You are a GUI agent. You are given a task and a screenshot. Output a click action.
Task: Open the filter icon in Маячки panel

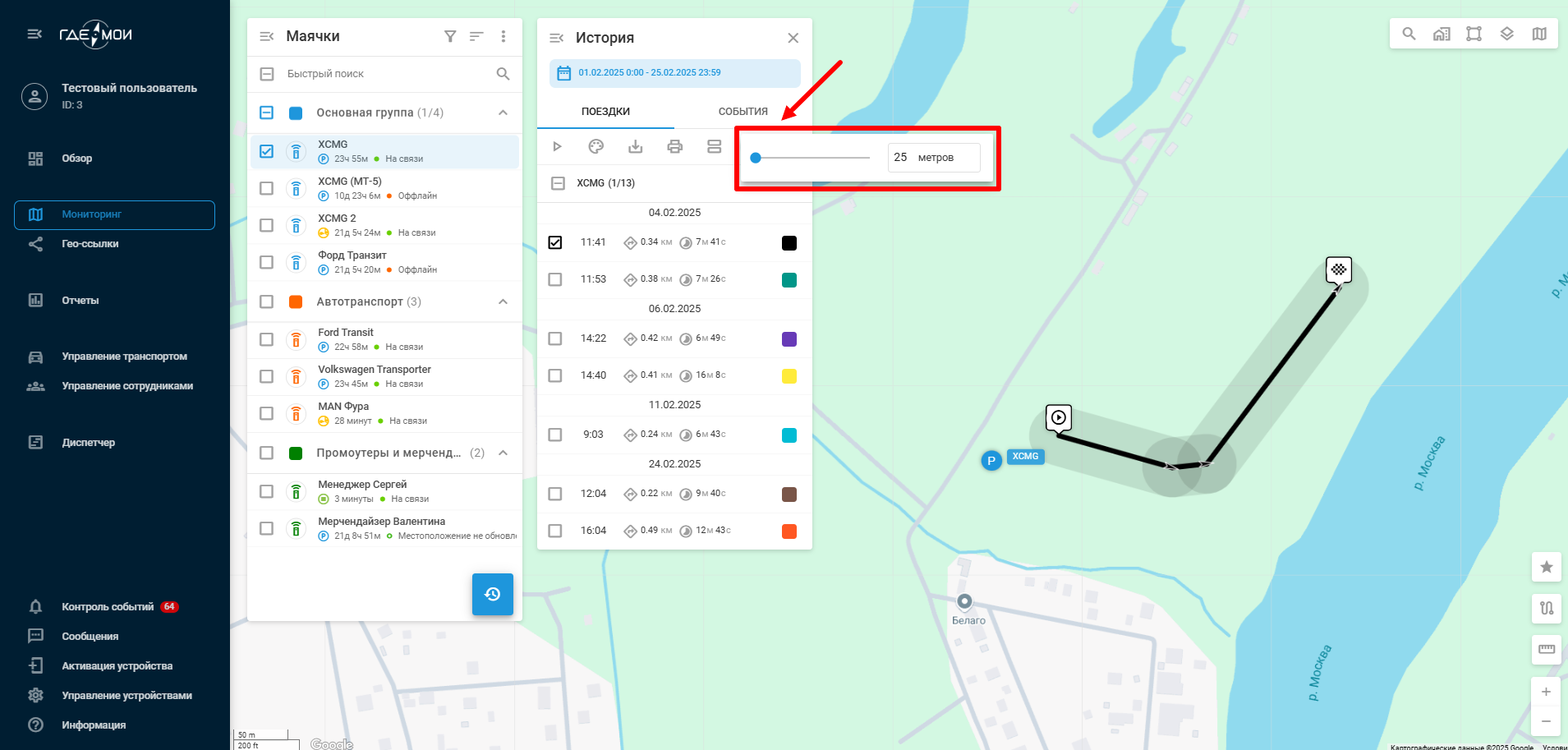point(450,36)
